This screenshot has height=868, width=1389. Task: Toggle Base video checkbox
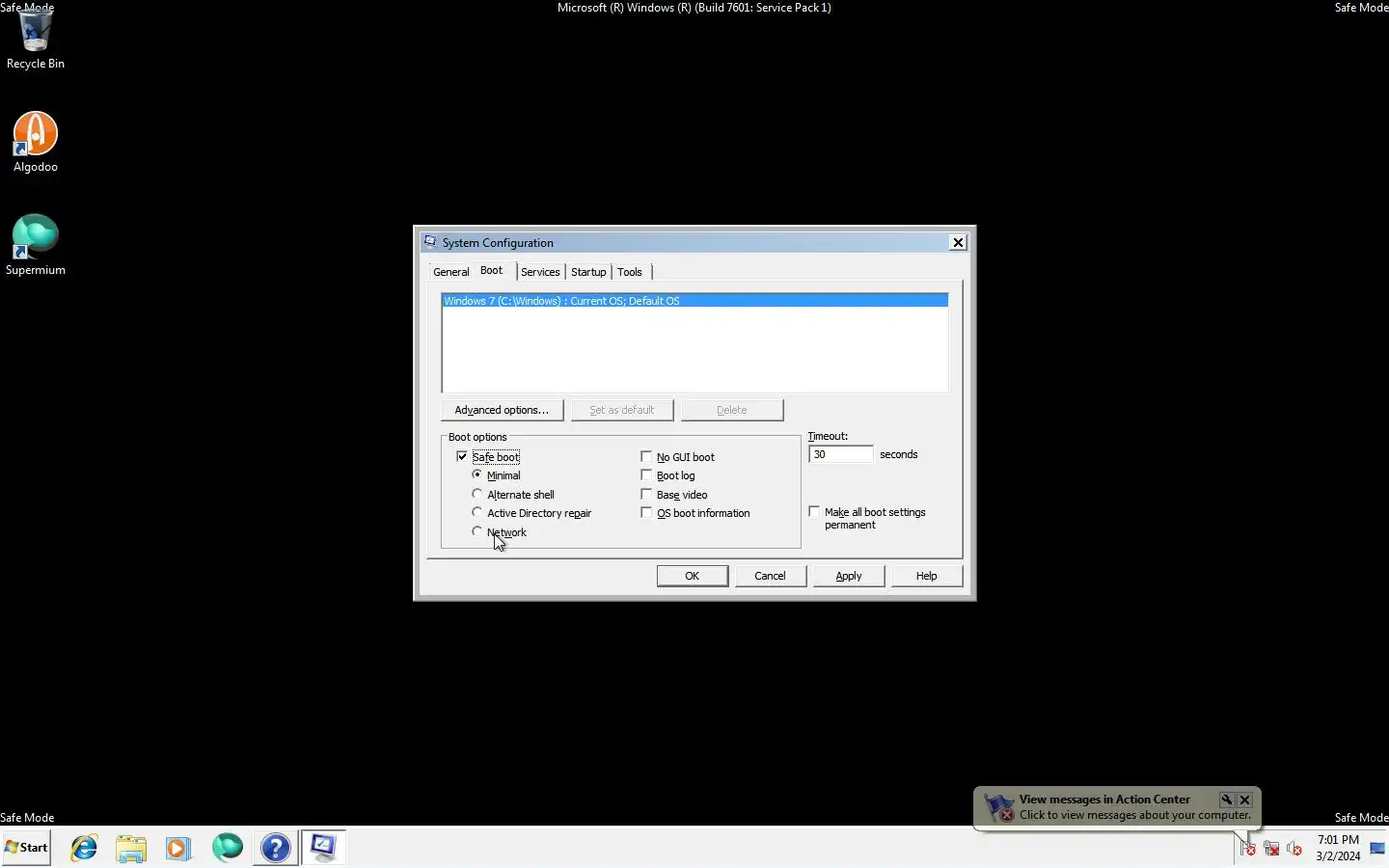[646, 495]
